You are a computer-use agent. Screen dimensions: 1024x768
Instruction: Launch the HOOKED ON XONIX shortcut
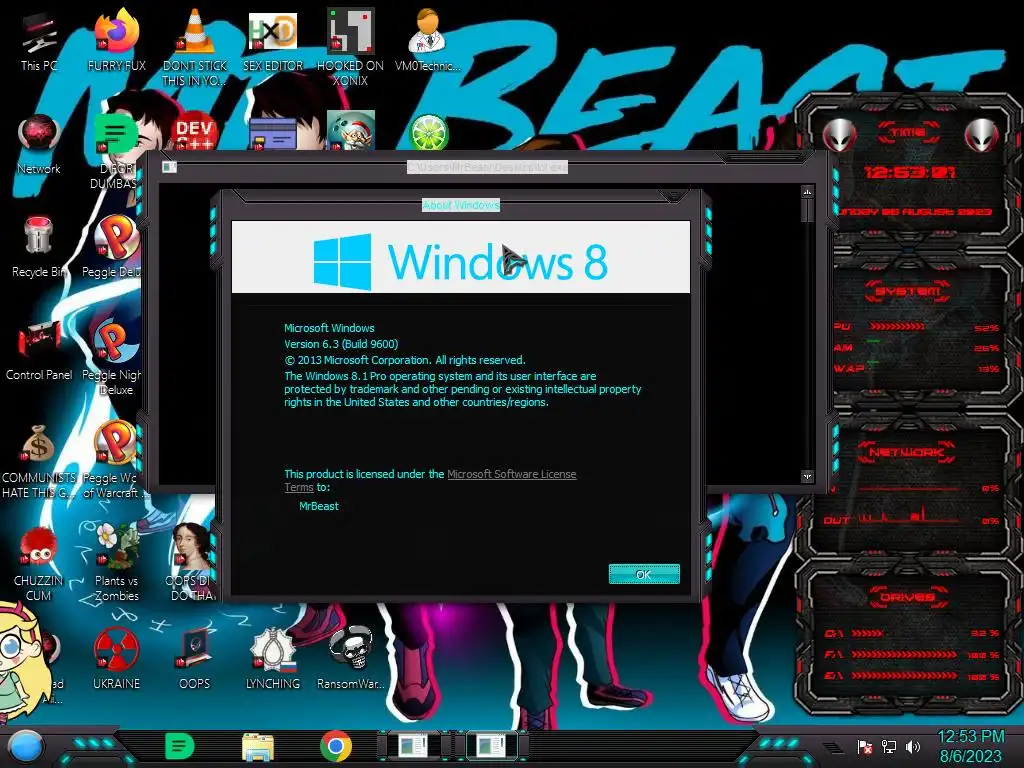(350, 46)
